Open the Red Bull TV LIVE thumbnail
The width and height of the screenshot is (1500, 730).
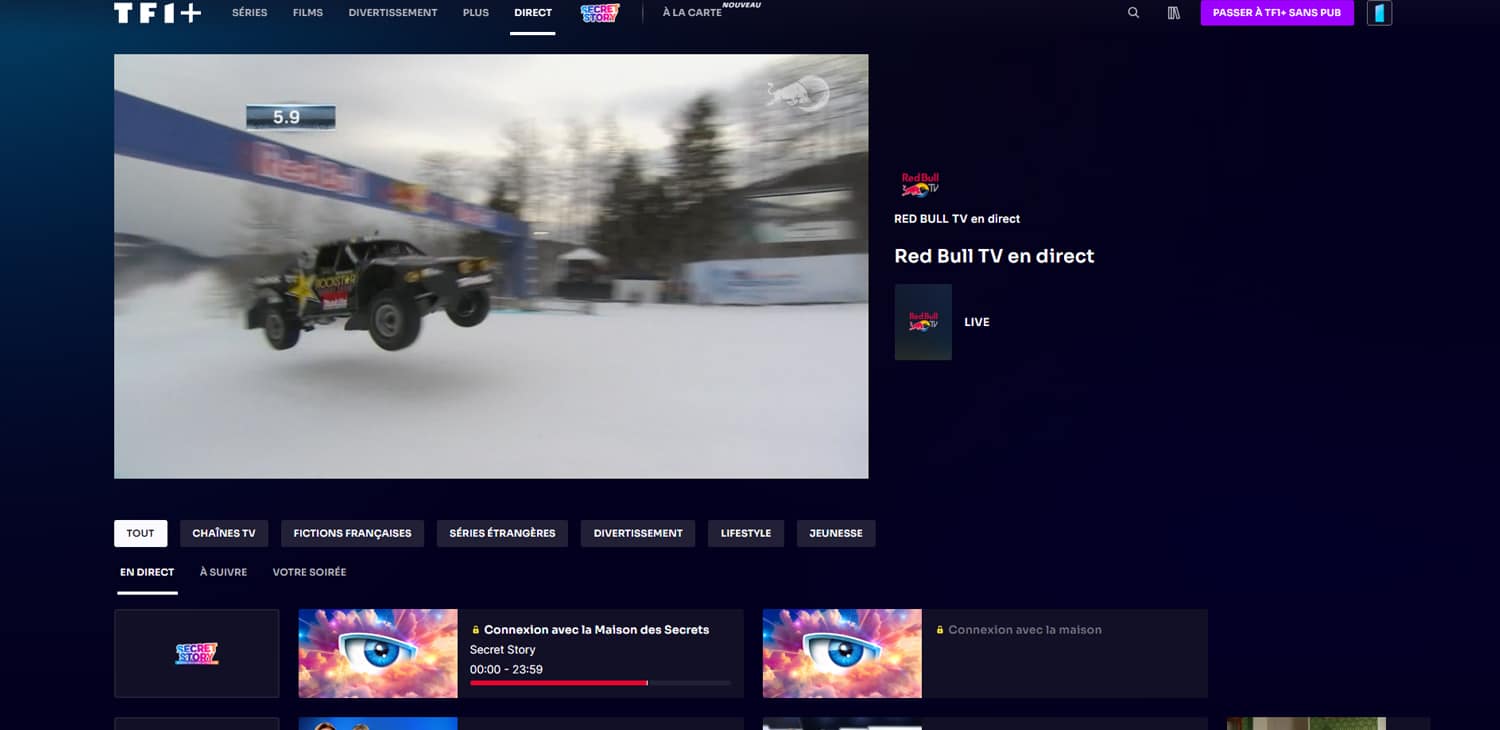point(923,322)
